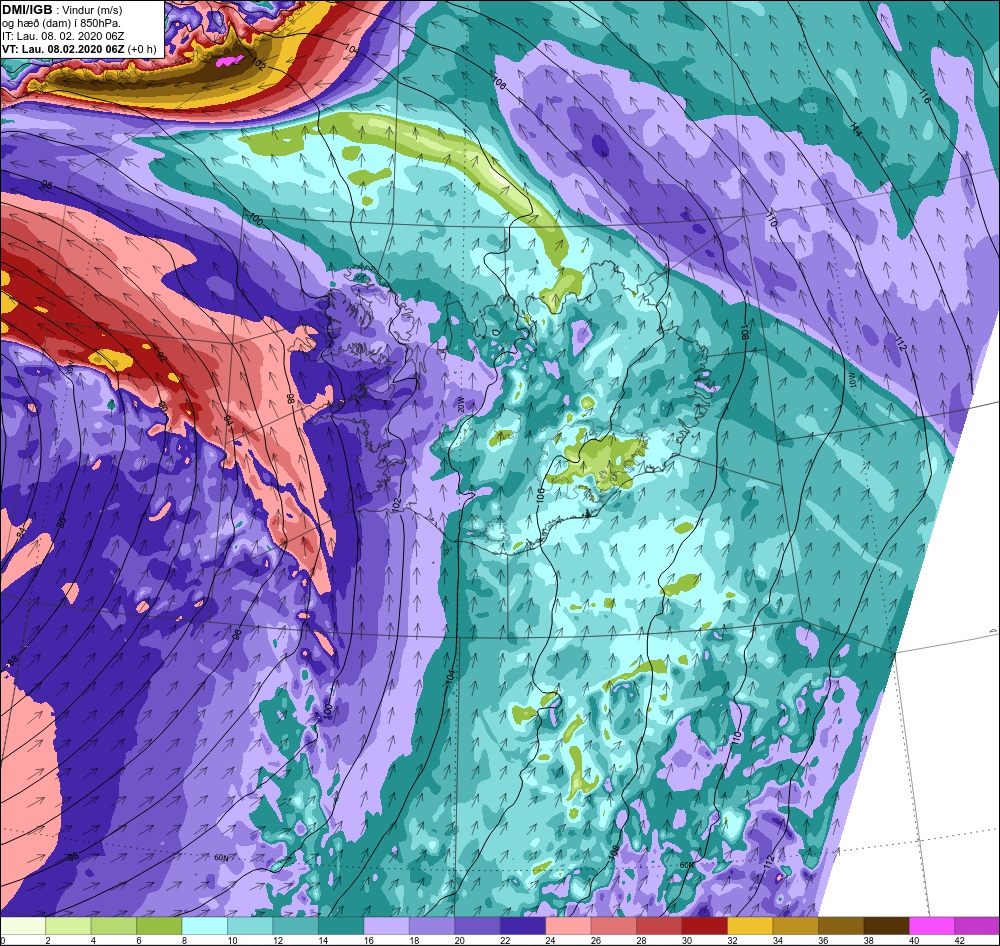Click the 36–38 m/s brown legend swatch
Screen dimensions: 1000x946
pos(841,926)
